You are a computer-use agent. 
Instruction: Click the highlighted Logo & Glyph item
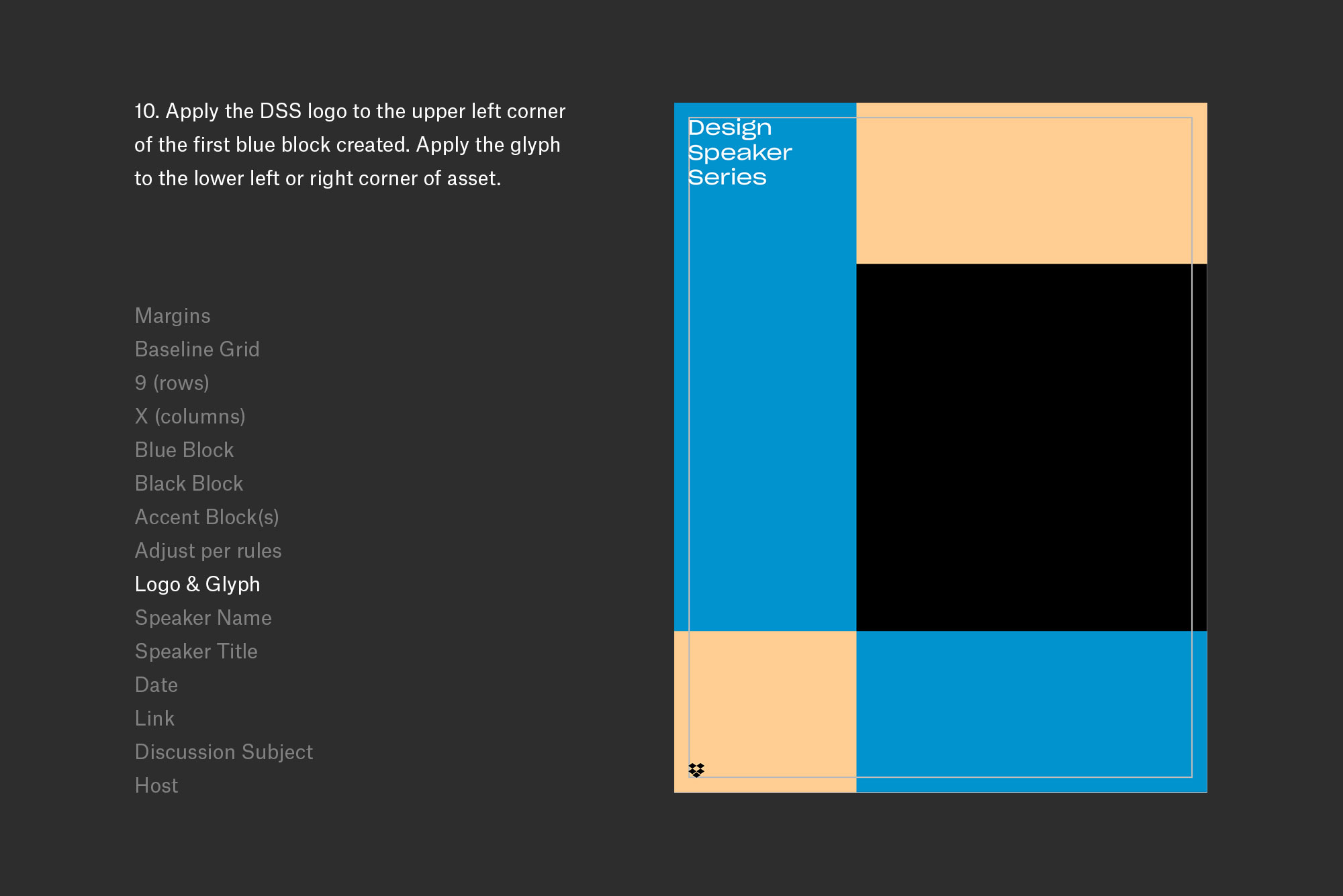[197, 584]
